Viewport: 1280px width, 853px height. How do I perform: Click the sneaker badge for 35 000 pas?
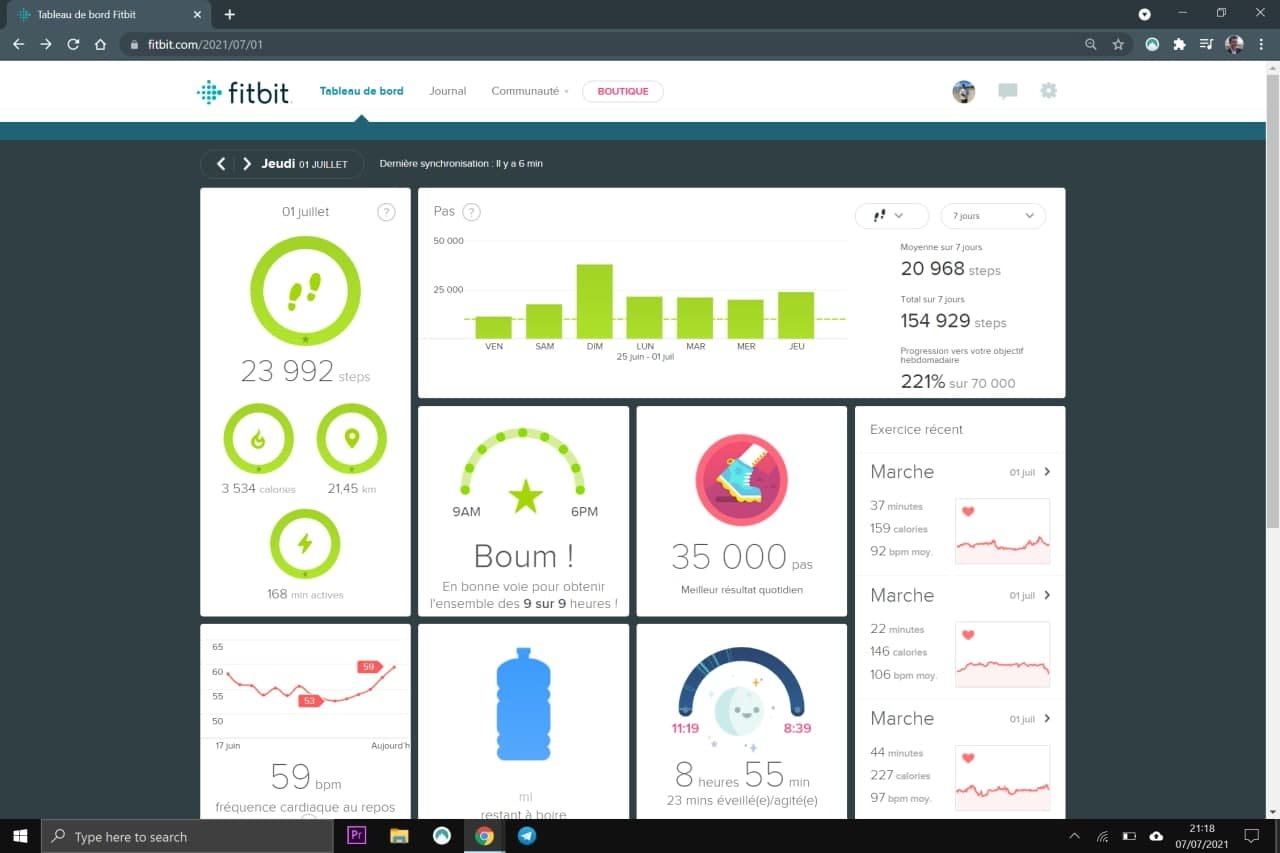click(x=741, y=480)
